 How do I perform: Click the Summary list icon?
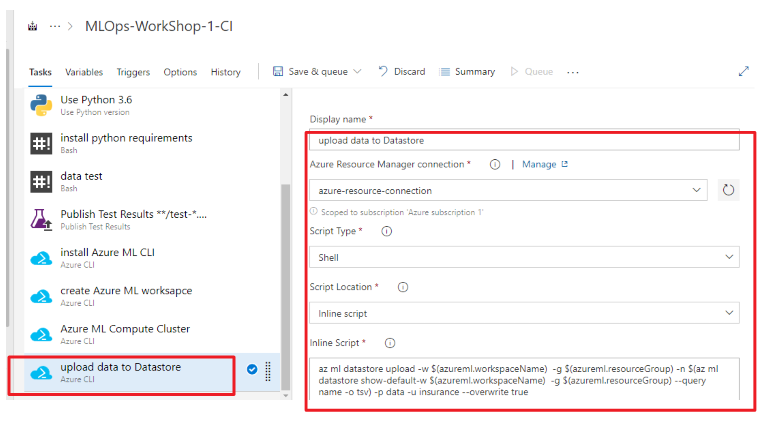tap(445, 72)
